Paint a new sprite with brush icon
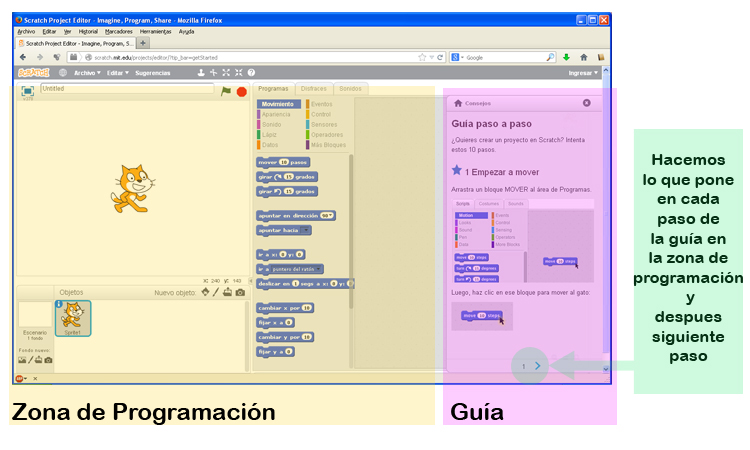Viewport: 750px width, 450px height. (216, 292)
